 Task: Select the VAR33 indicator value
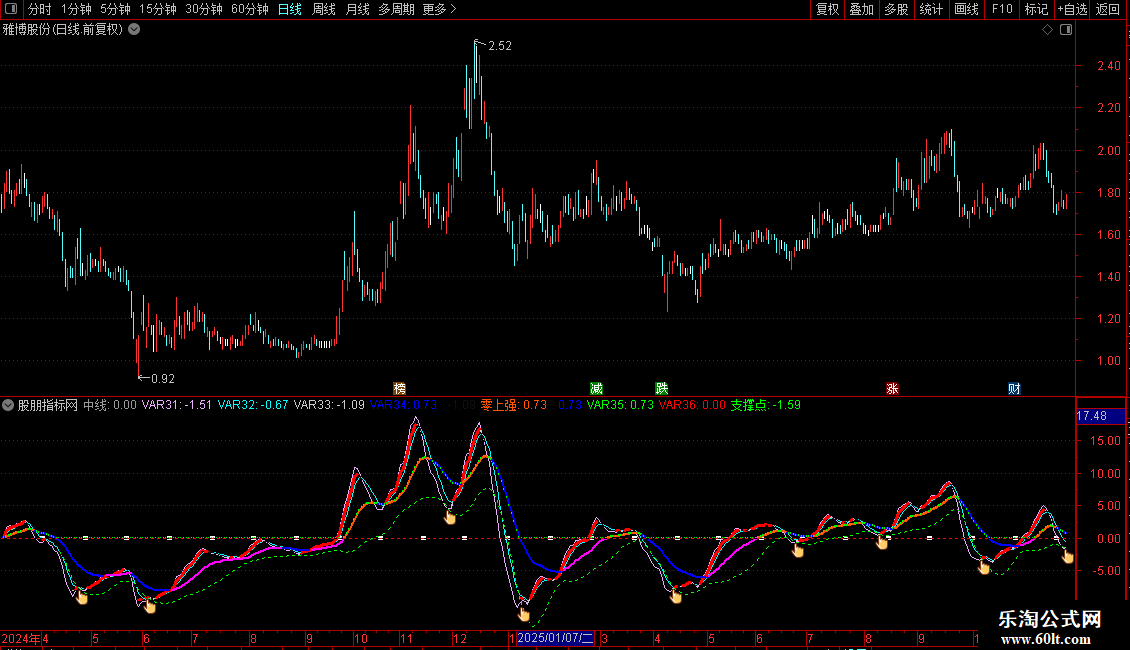[x=329, y=405]
